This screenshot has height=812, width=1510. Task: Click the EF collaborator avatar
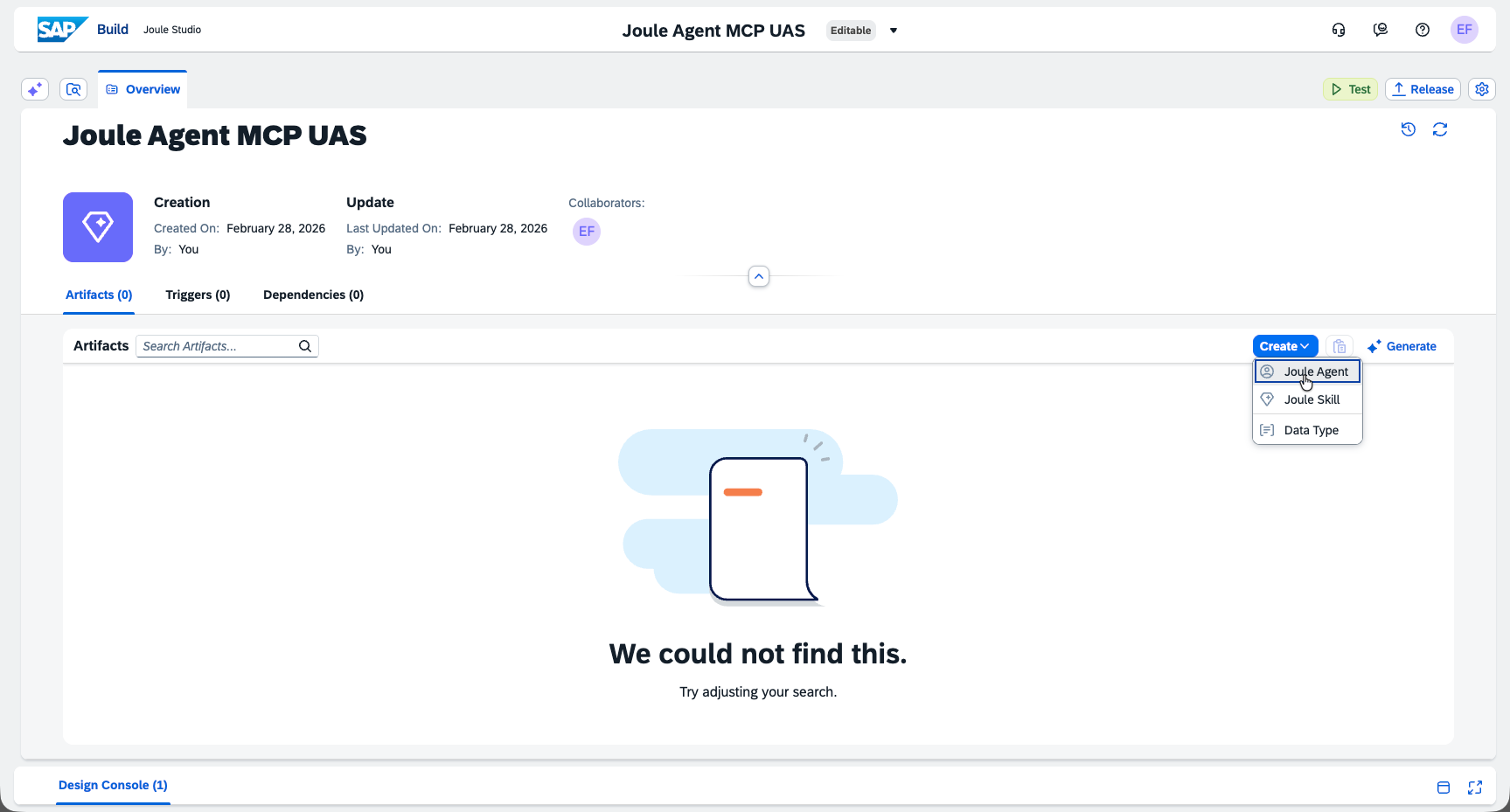click(587, 232)
